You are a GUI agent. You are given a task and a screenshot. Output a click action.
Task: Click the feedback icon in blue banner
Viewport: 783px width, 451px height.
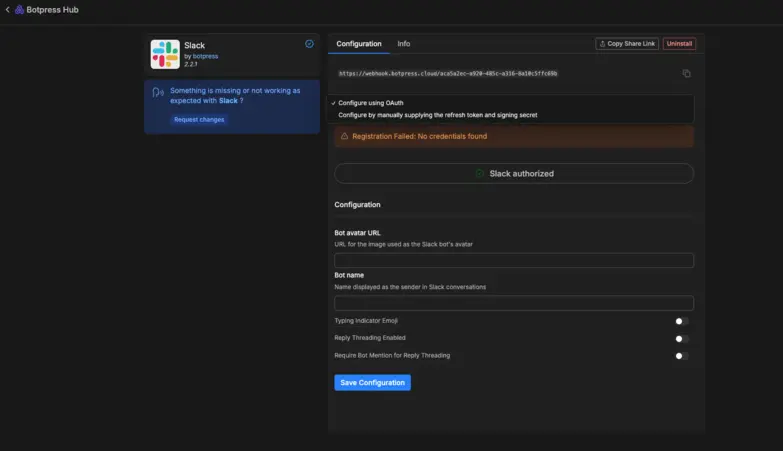pos(158,92)
